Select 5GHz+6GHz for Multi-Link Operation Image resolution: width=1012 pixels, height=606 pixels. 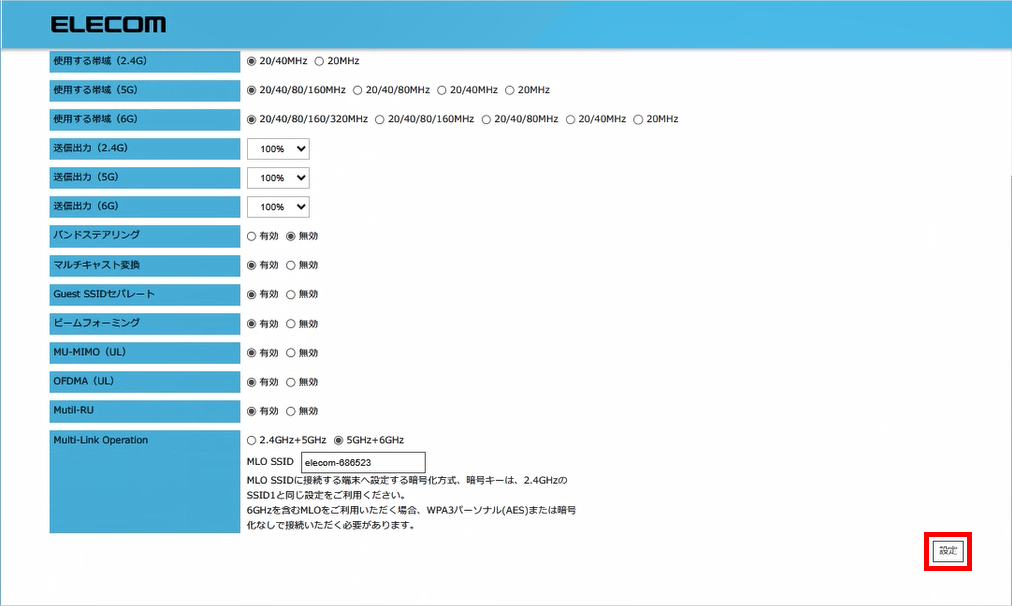(339, 440)
